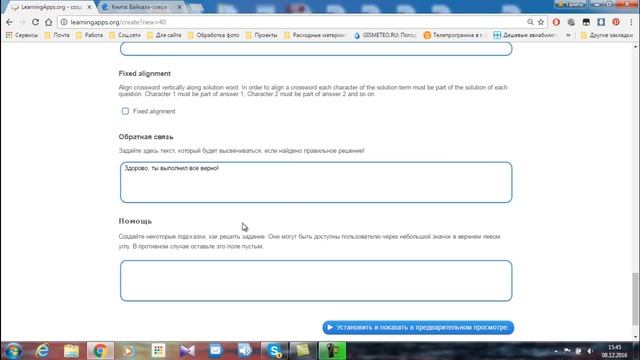Viewport: 640px width, 360px height.
Task: Click the zoom magnifier icon in address bar
Action: 530,22
